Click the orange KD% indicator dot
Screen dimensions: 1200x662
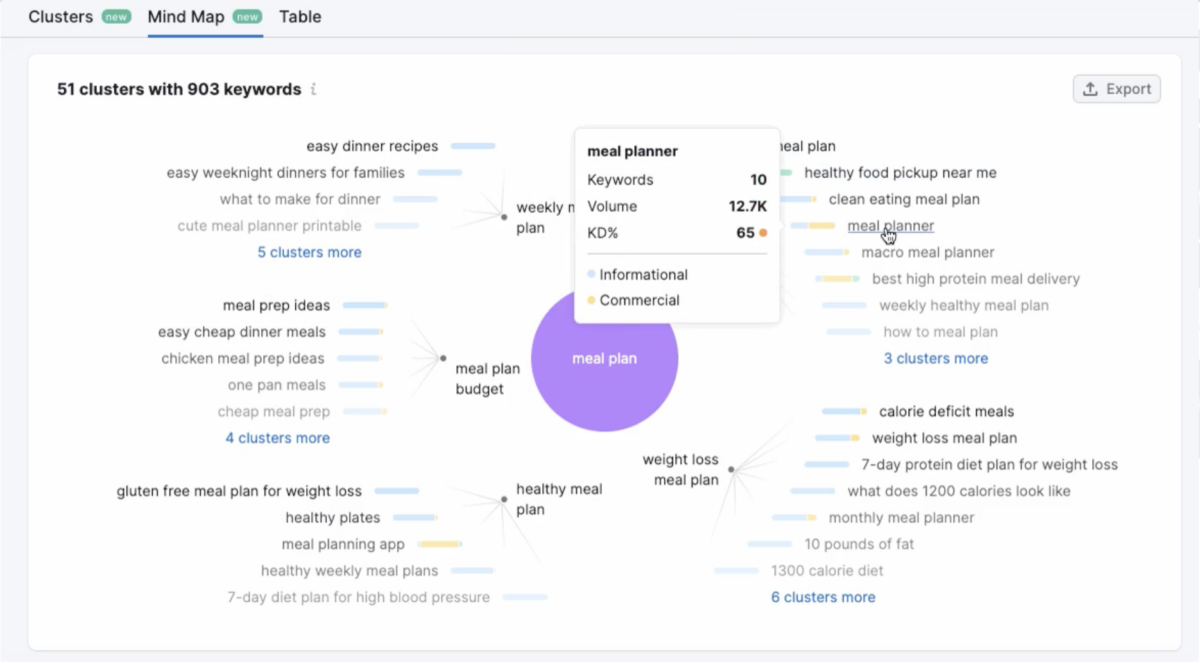[x=763, y=233]
